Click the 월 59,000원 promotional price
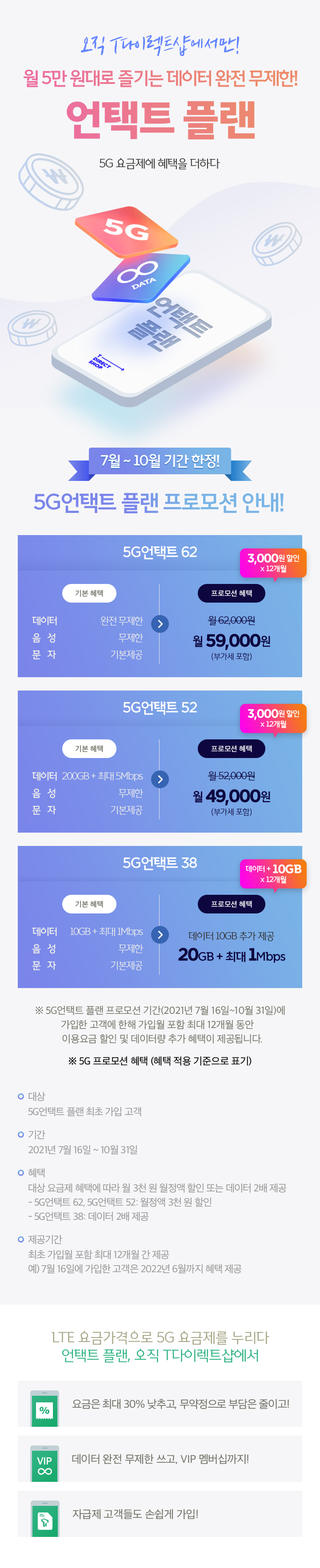 (232, 640)
